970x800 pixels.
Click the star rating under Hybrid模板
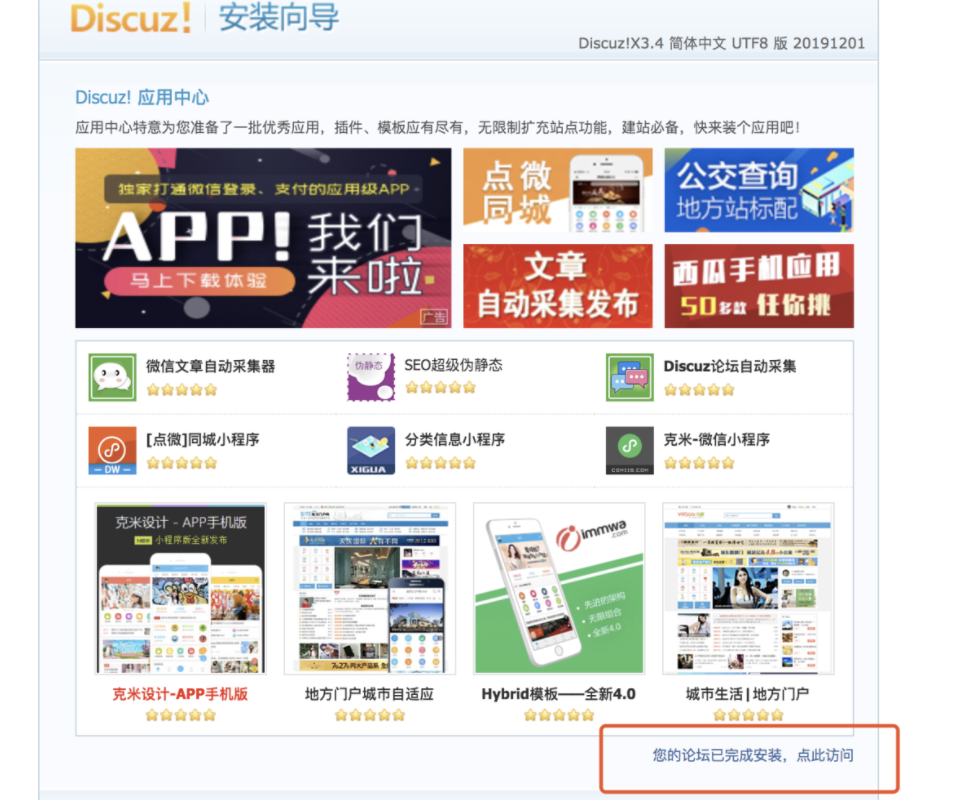coord(559,716)
